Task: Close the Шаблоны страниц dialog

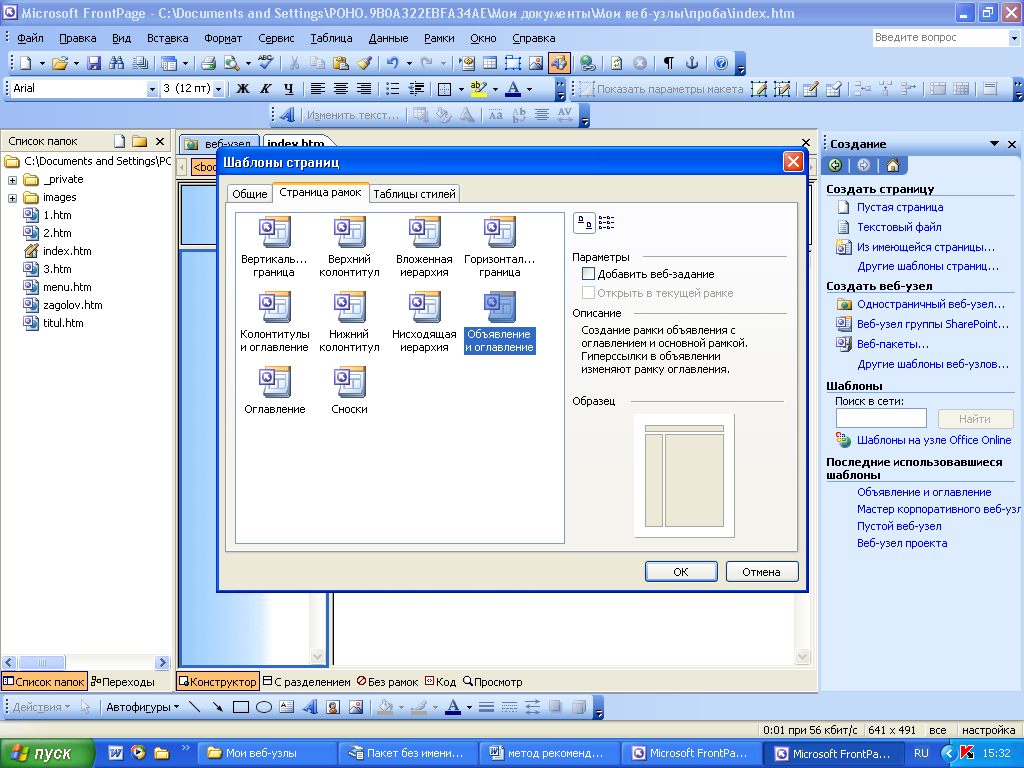Action: (793, 162)
